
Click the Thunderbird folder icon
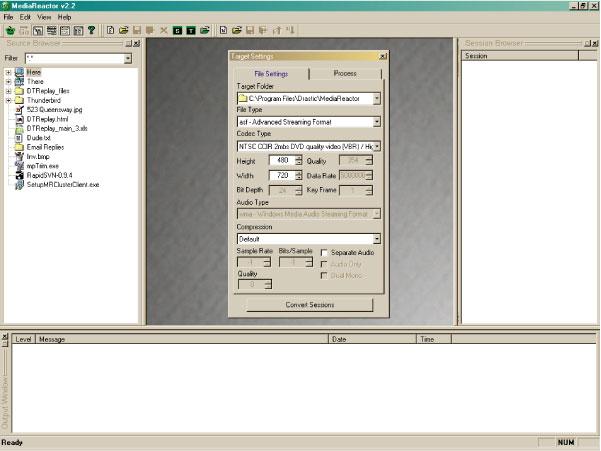tap(19, 100)
